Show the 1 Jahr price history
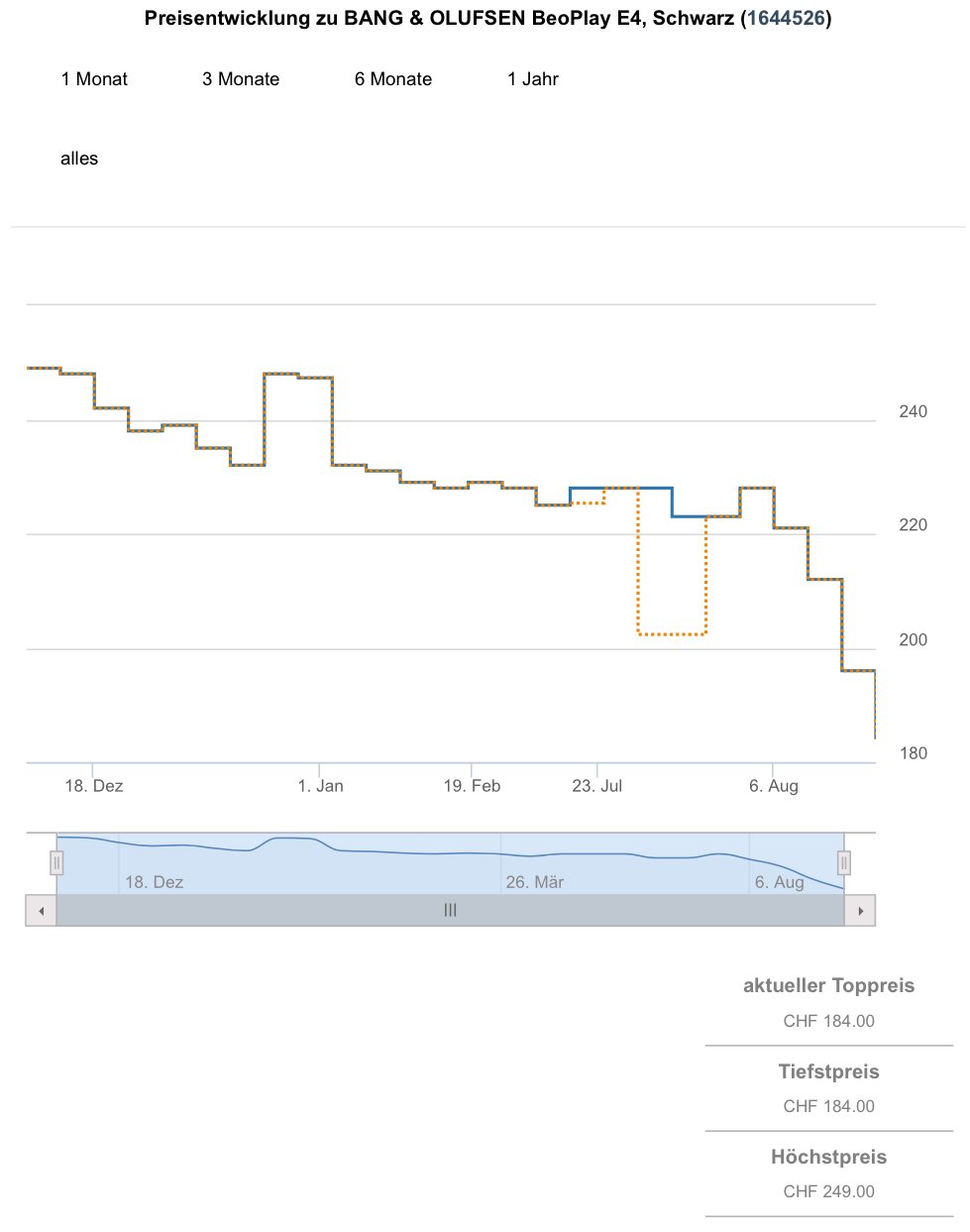970x1232 pixels. pyautogui.click(x=533, y=79)
